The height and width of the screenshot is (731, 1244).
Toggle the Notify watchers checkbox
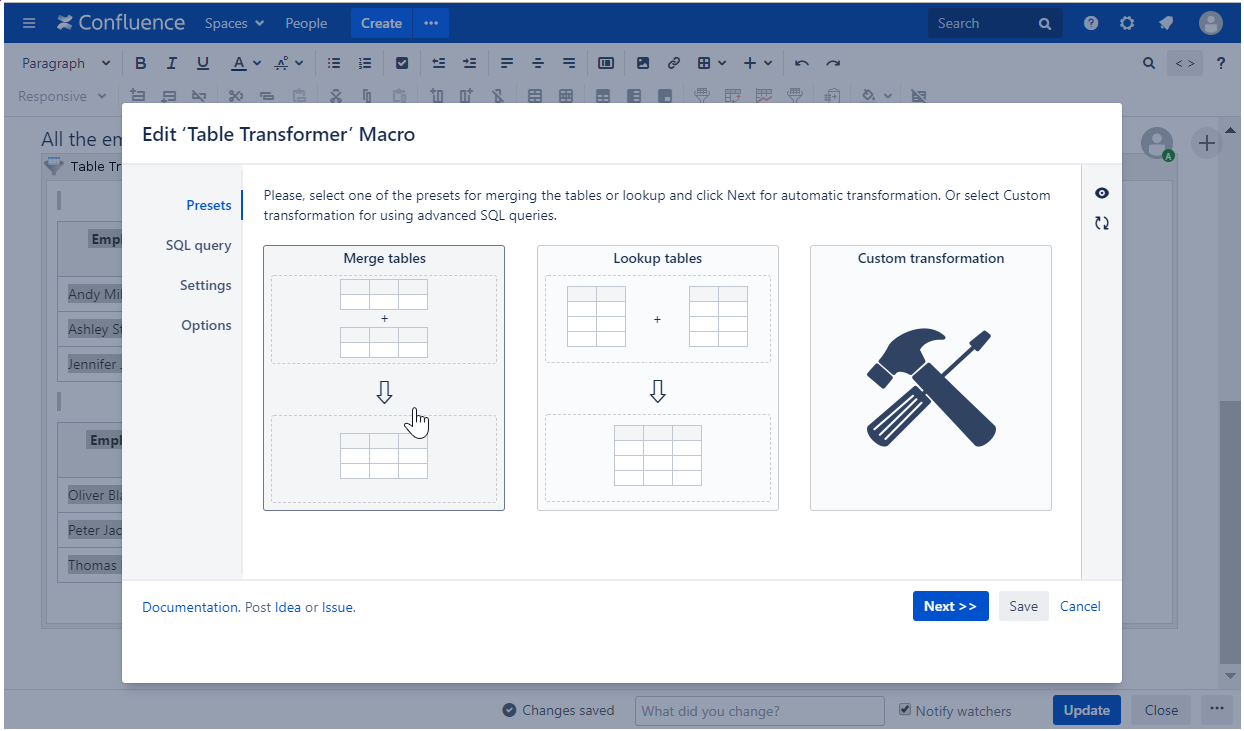[905, 710]
